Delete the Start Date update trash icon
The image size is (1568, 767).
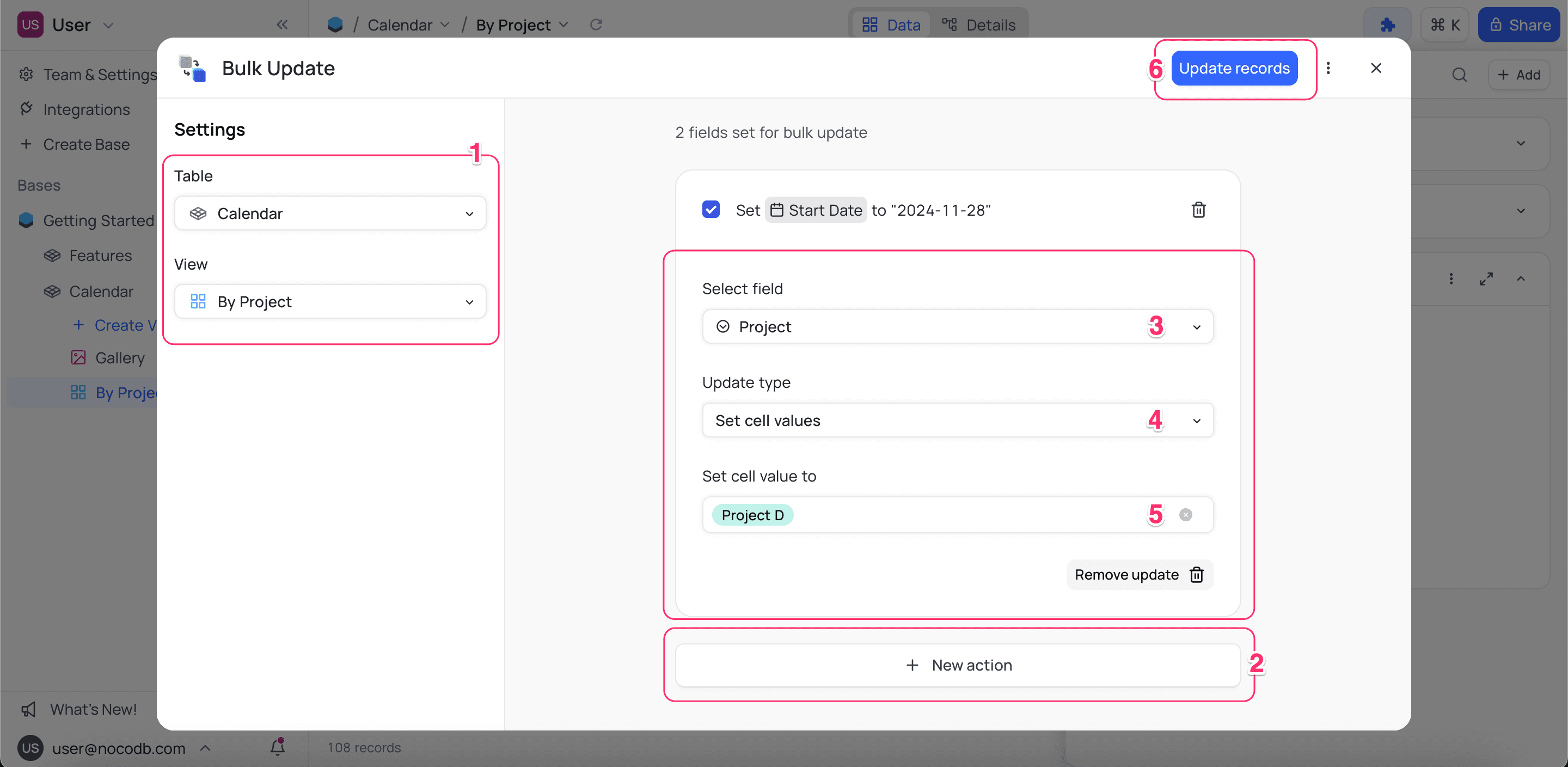click(1198, 210)
